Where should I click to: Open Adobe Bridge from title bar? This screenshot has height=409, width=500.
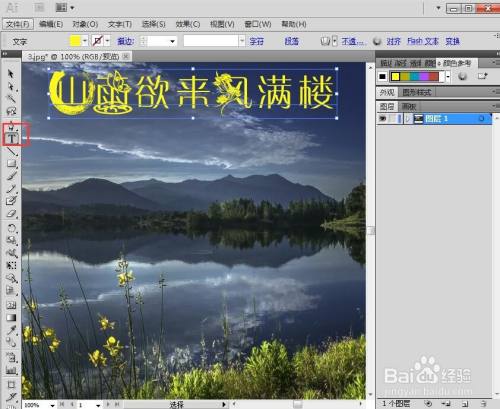pos(39,7)
